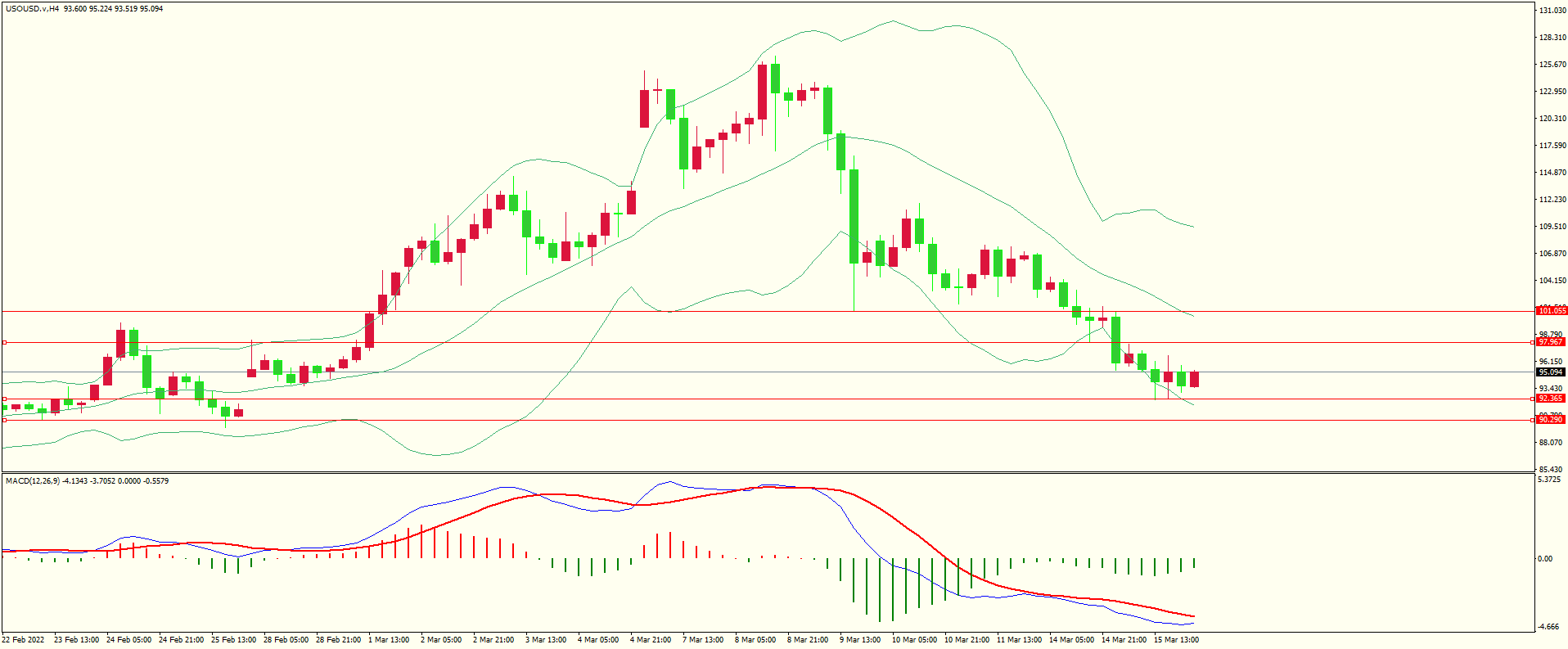Click the -4.666 MACD scale value
This screenshot has height=649, width=1568.
point(1548,627)
